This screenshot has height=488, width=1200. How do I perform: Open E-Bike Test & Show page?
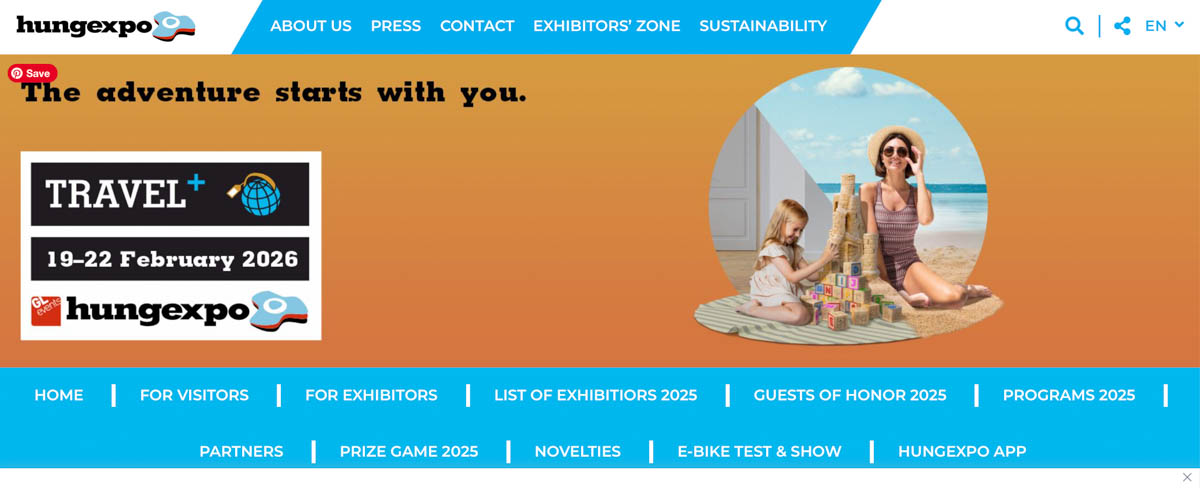[x=759, y=451]
